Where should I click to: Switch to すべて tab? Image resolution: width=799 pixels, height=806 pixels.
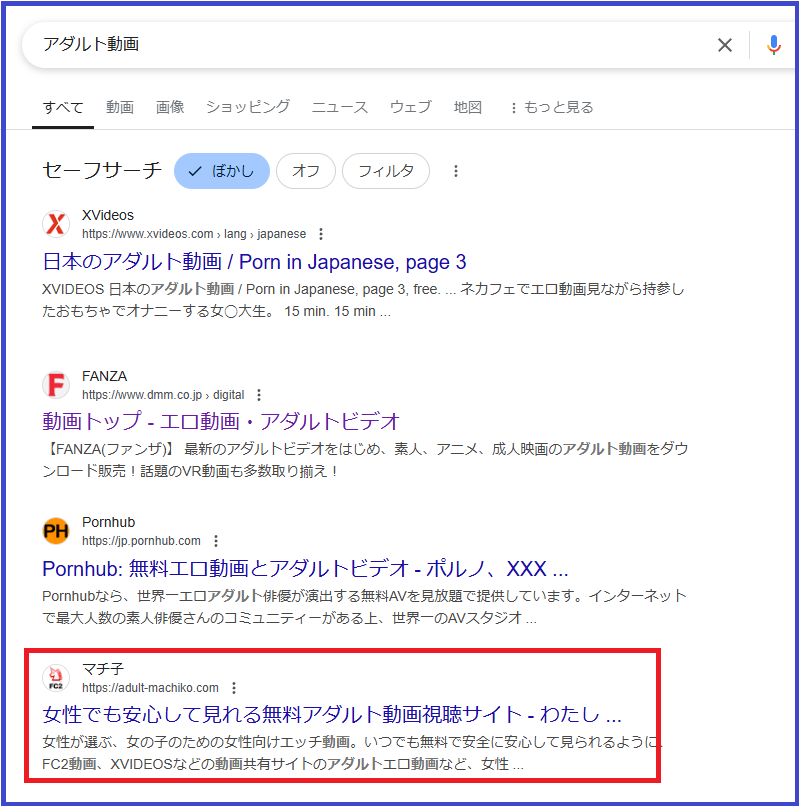tap(63, 107)
